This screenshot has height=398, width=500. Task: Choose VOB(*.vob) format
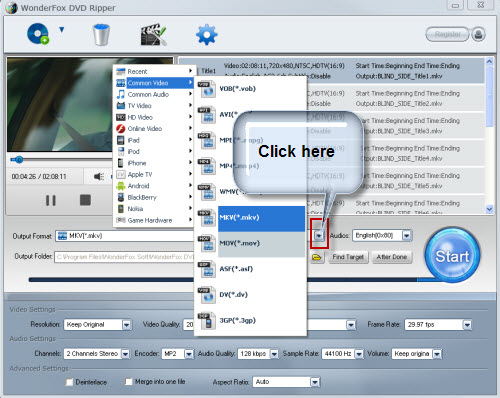pyautogui.click(x=251, y=89)
